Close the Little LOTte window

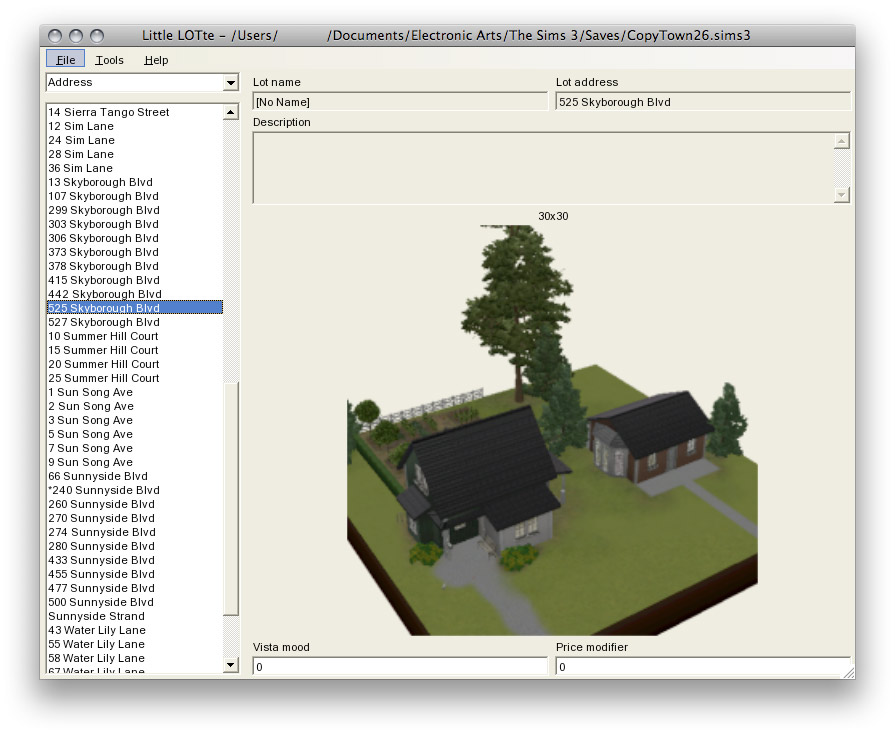point(55,36)
